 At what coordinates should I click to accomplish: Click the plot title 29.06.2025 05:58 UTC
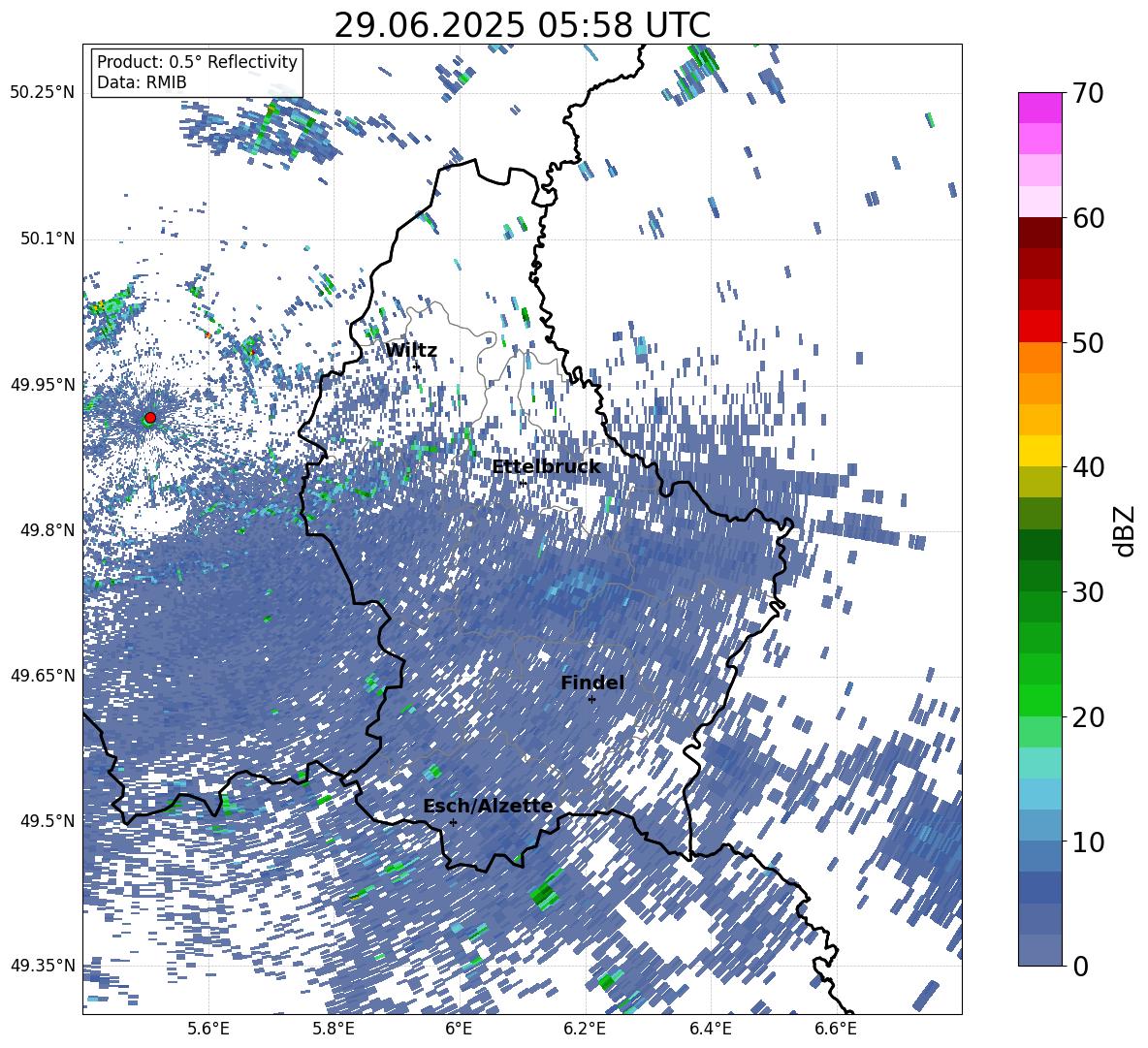tap(522, 25)
